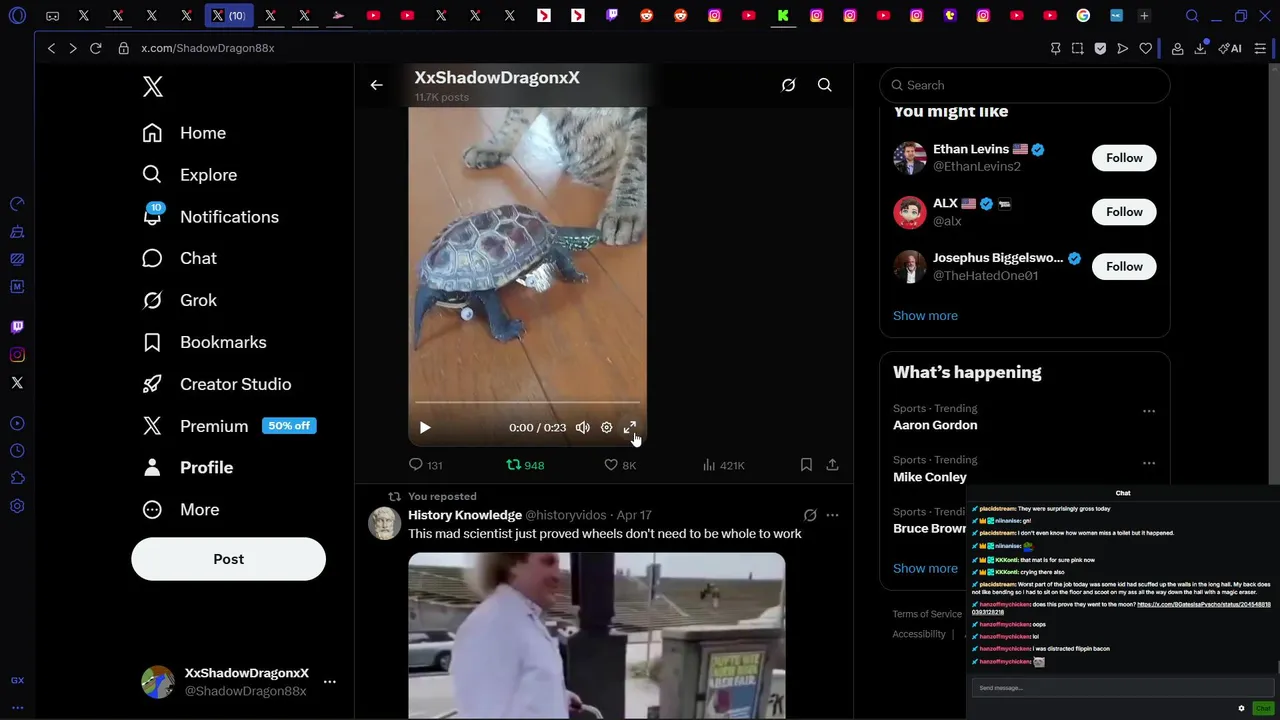Bookmark the turtle video post
1280x720 pixels.
tap(806, 465)
